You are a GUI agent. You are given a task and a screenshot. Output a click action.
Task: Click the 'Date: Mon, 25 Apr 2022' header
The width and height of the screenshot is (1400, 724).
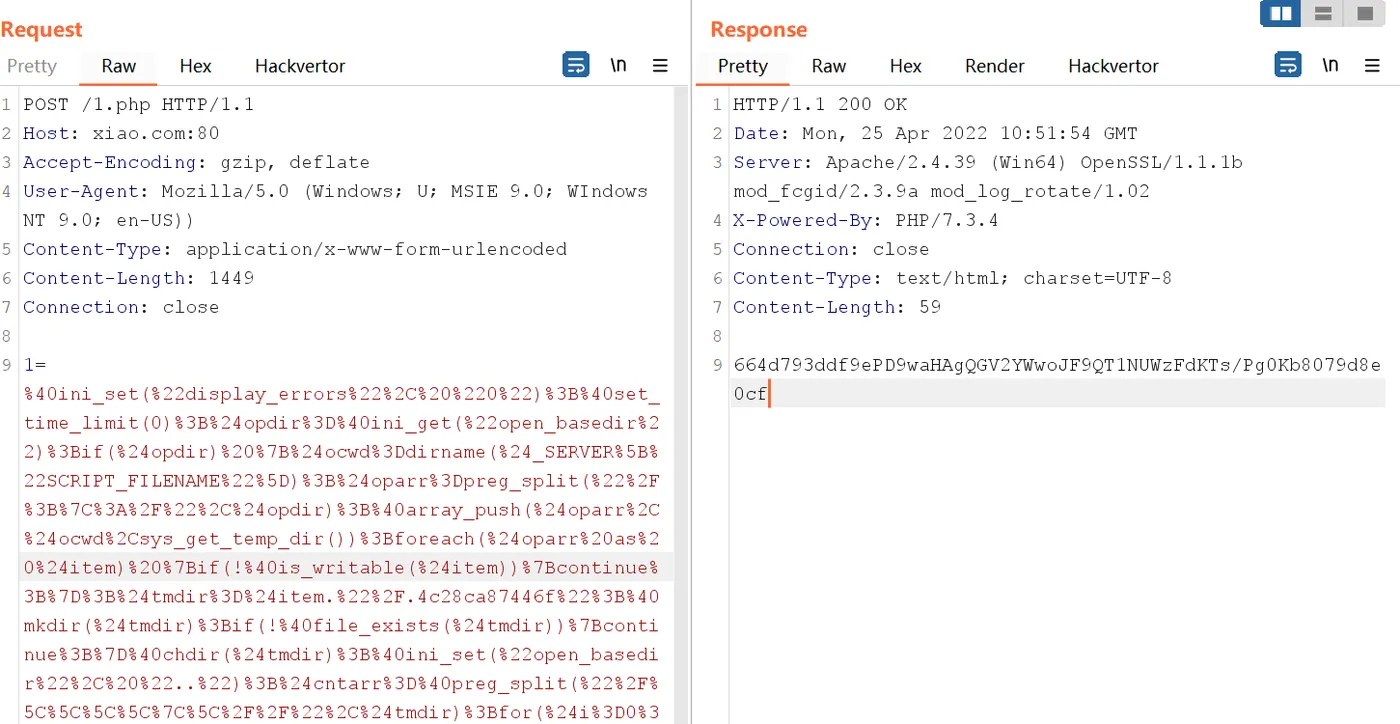935,133
